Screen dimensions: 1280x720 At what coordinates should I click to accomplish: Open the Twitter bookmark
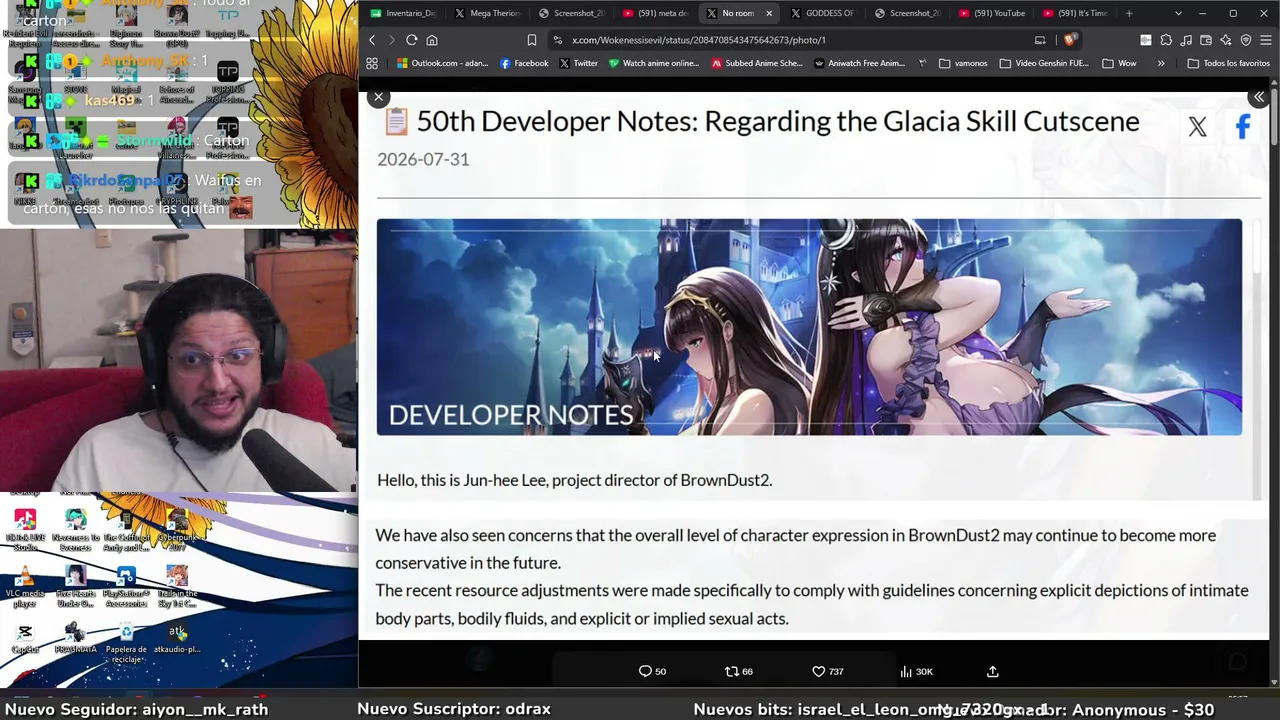(x=578, y=63)
